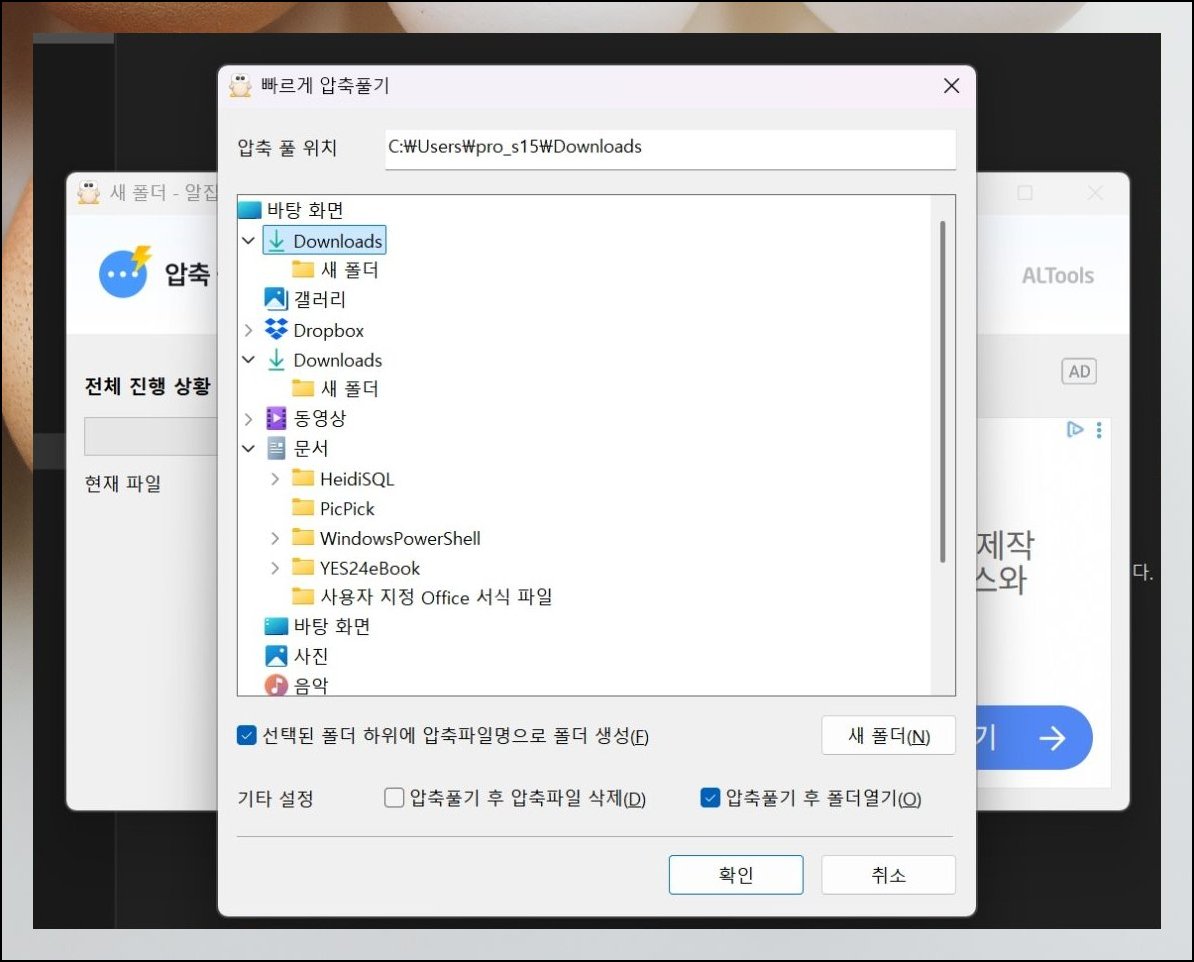This screenshot has width=1194, height=962.
Task: Click the second Downloads arrow icon
Action: (276, 360)
